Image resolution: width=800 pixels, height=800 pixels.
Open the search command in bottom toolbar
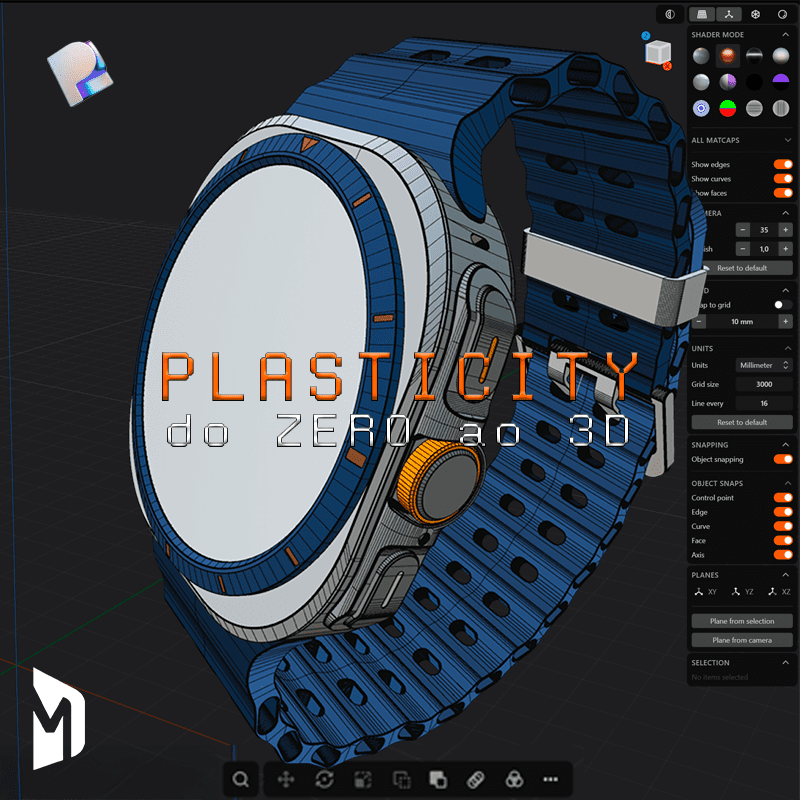click(x=240, y=779)
